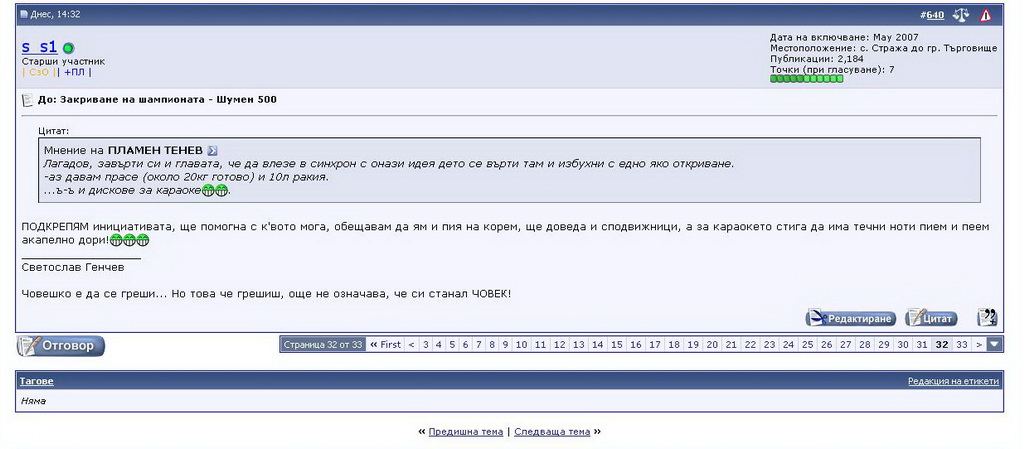Click post icon next to 'Днес, 14:32'
The image size is (1024, 449).
point(24,14)
